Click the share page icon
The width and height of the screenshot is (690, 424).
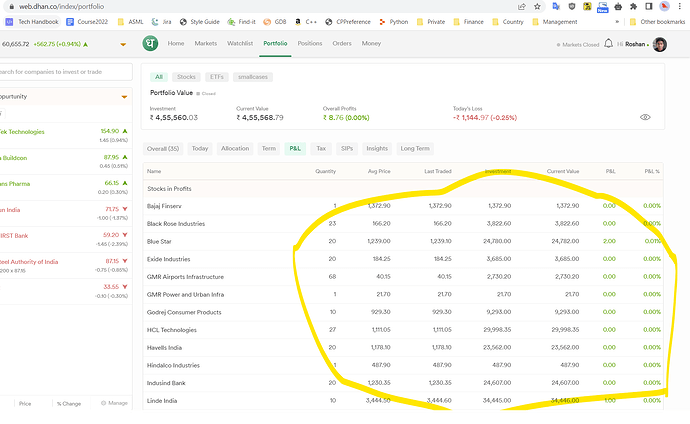521,7
